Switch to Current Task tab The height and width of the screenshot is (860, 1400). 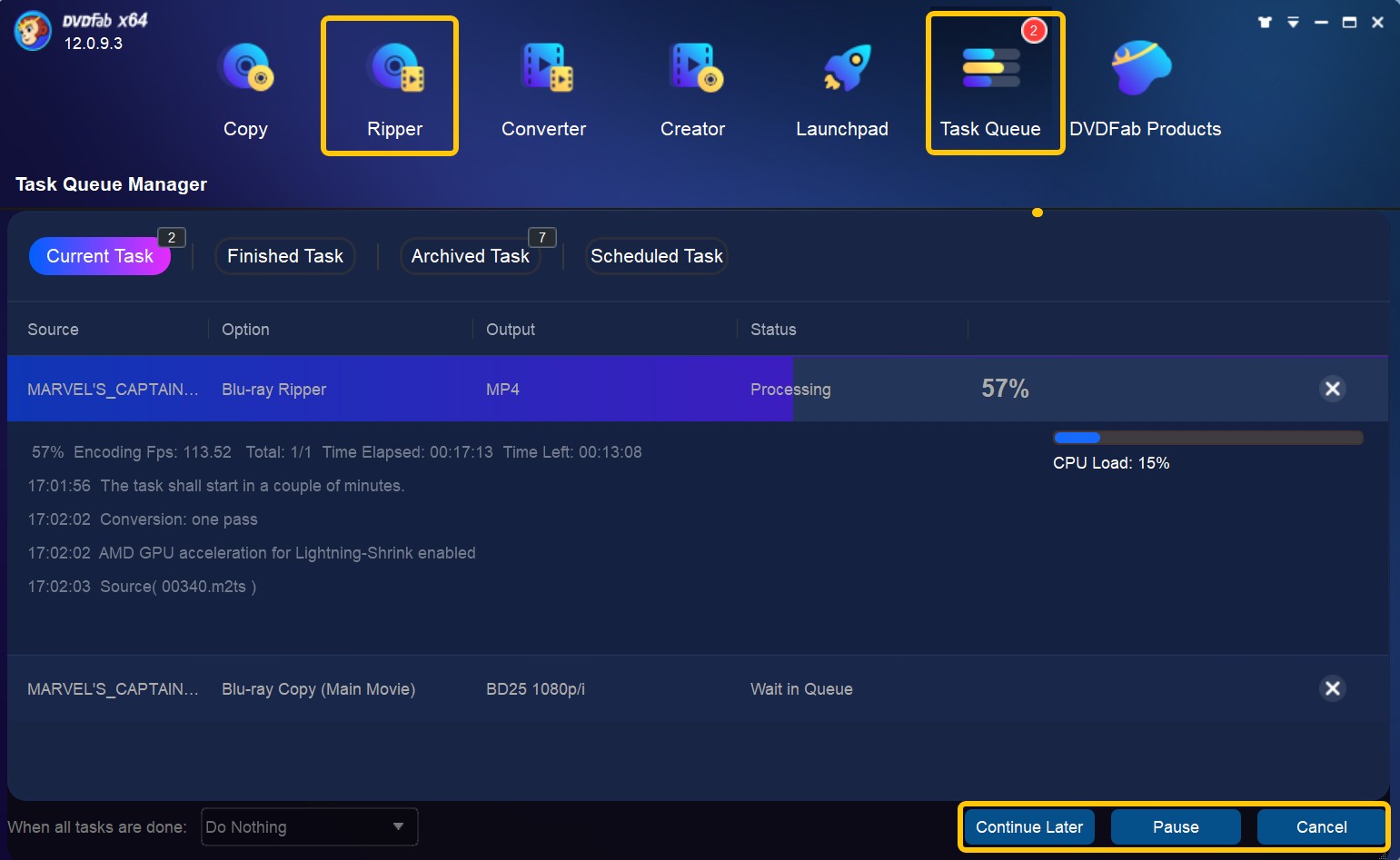(100, 256)
